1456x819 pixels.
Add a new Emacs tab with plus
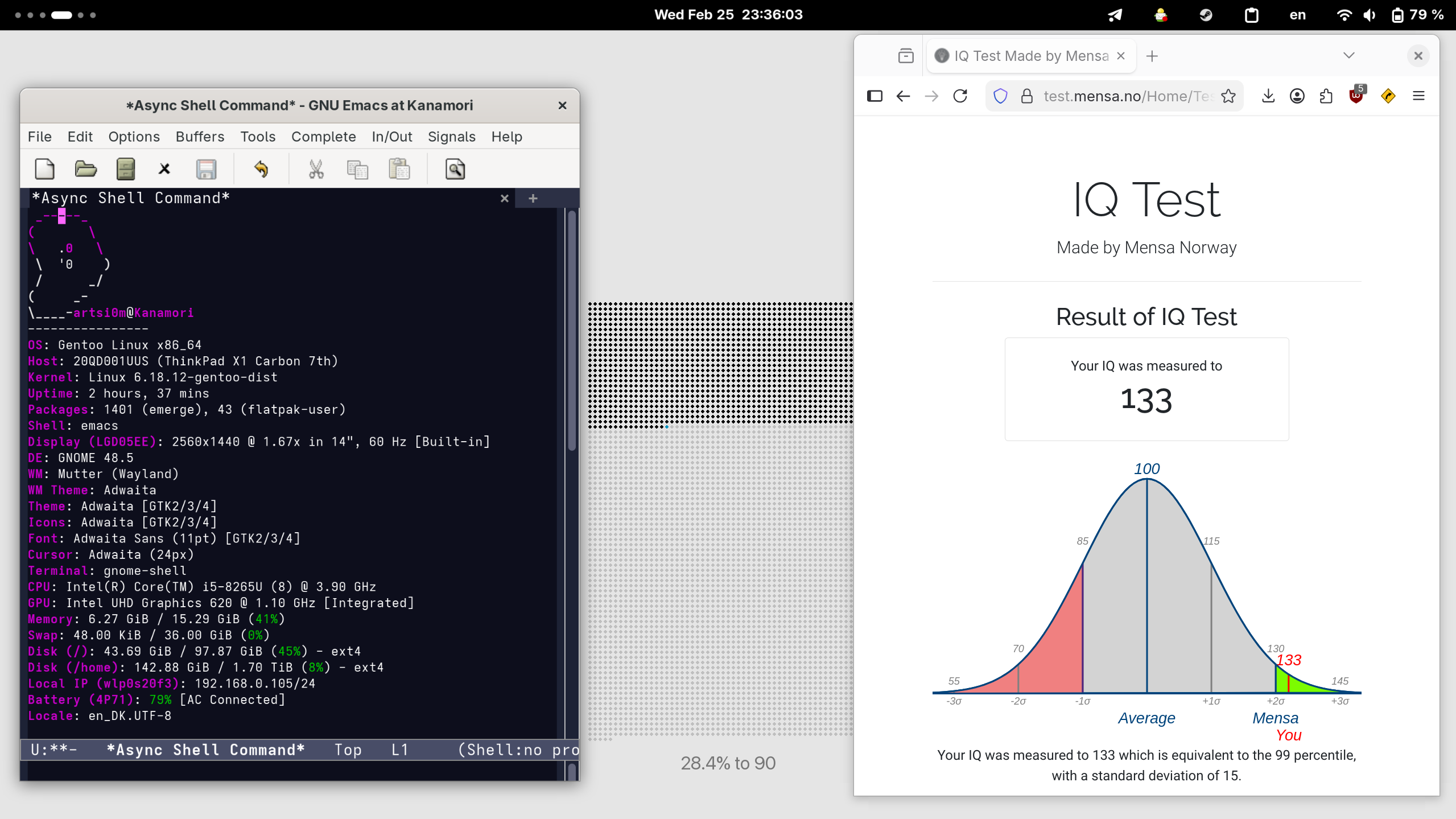(533, 199)
